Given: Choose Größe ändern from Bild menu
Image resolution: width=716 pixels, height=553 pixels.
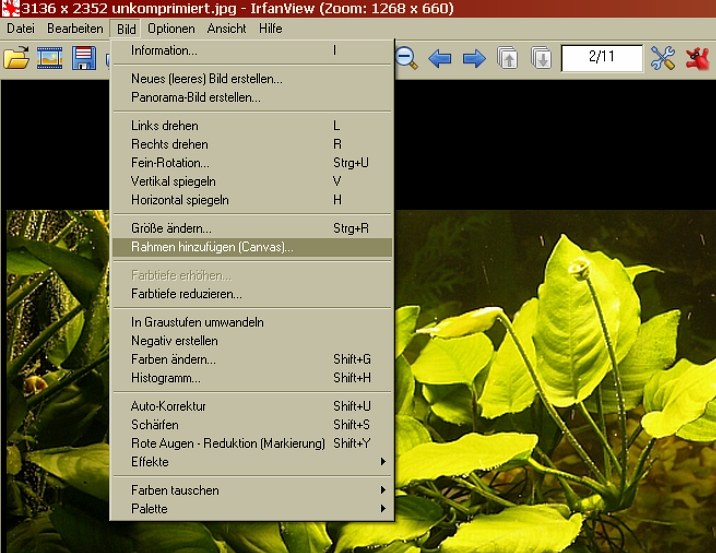Looking at the screenshot, I should click(x=171, y=228).
